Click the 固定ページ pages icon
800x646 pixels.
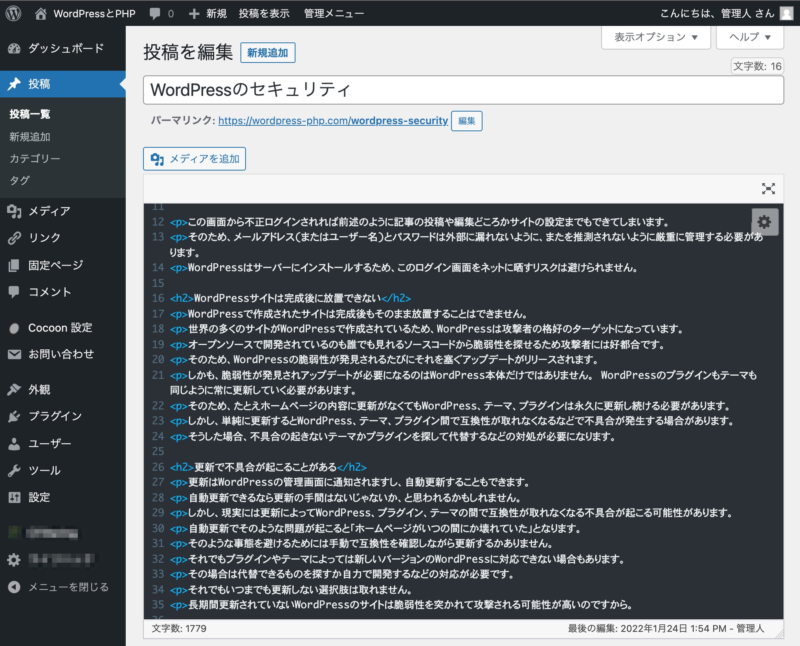pyautogui.click(x=14, y=265)
